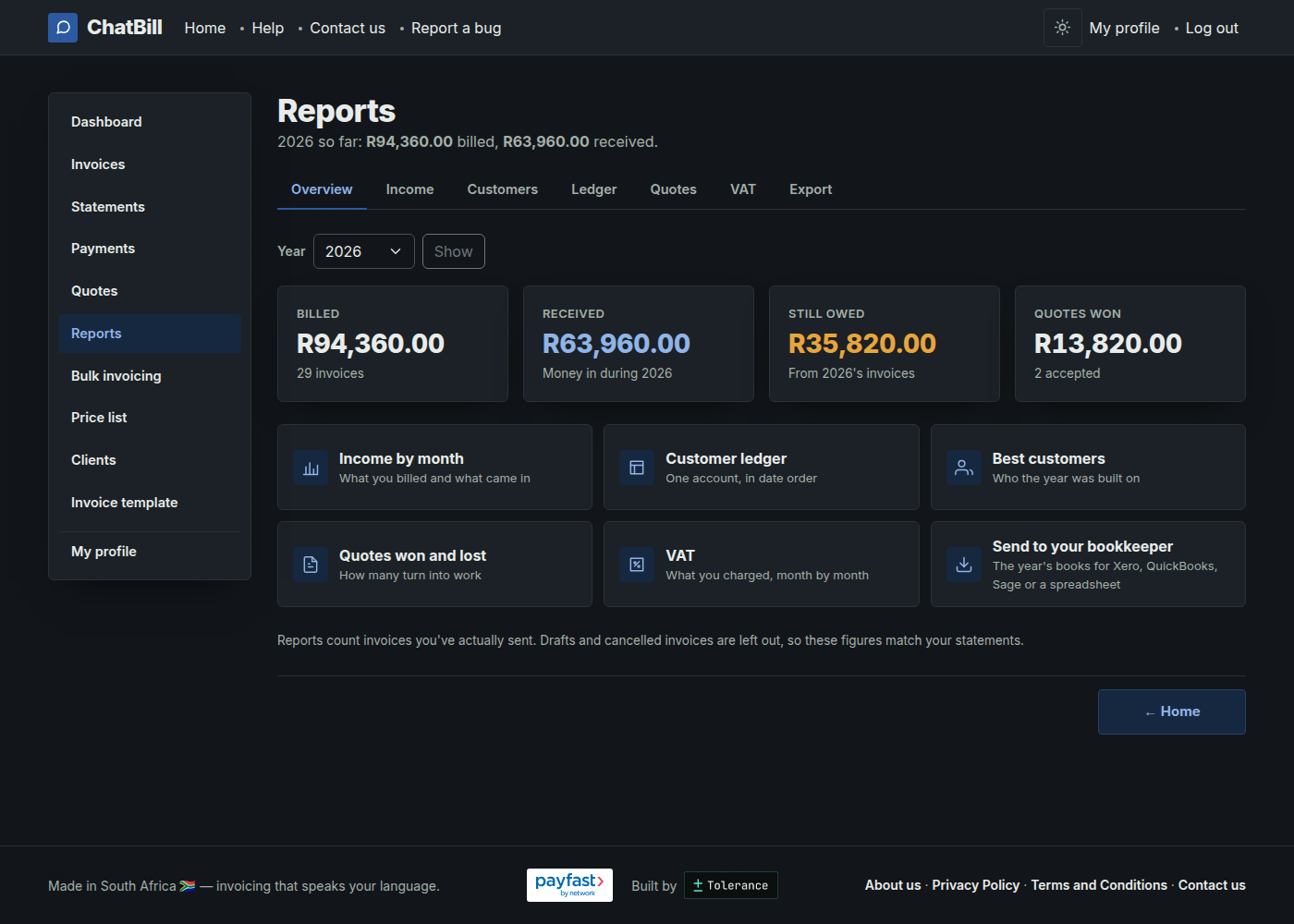Click the ChatBill brand name
The image size is (1294, 924).
pyautogui.click(x=125, y=28)
